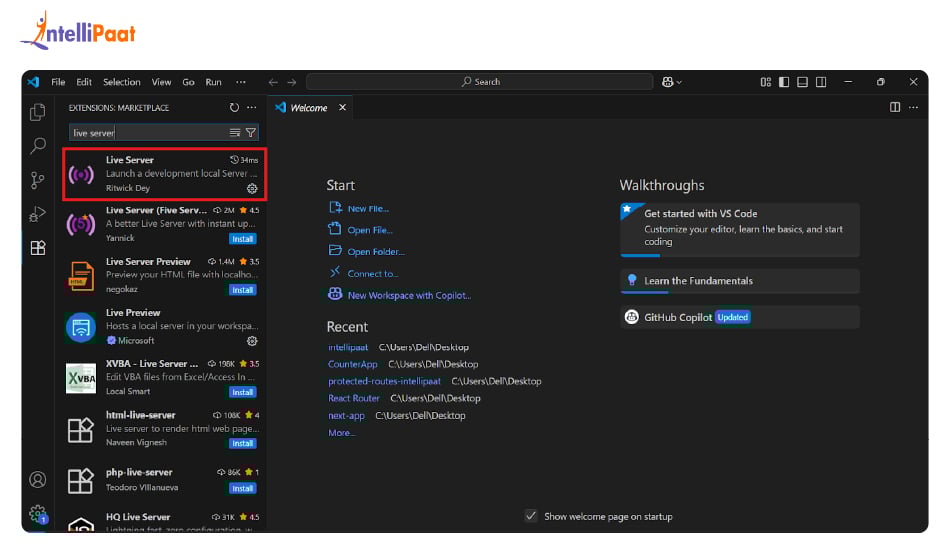Screen dimensions: 950x555
Task: Click the XVBA extension icon thumbnail
Action: pos(81,379)
